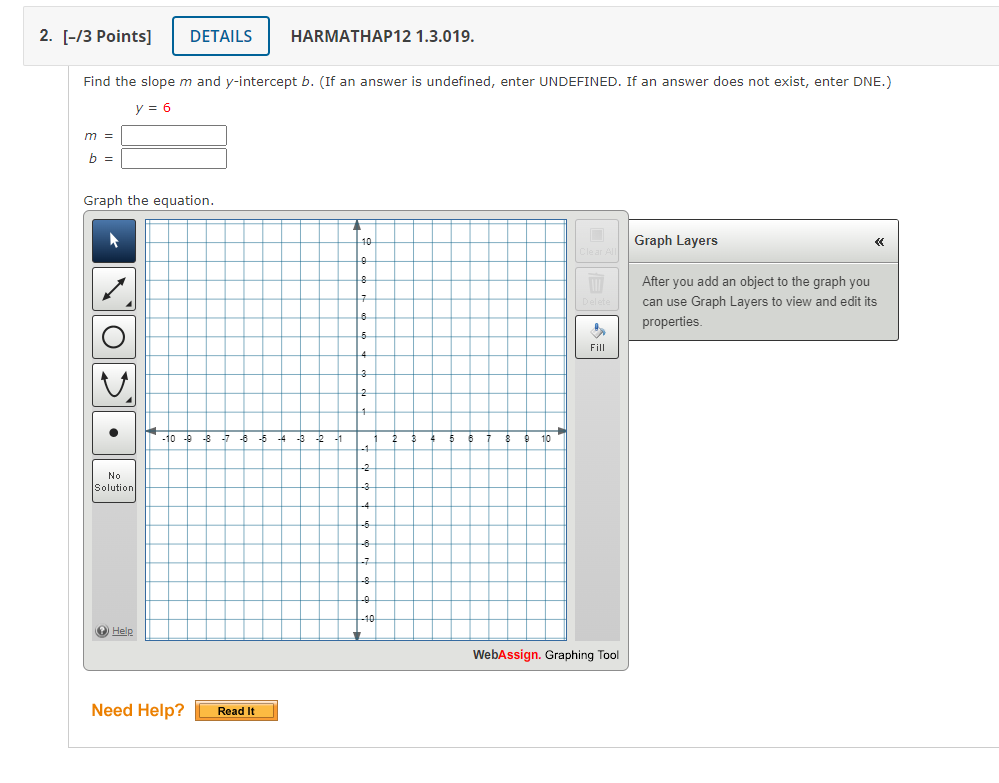Click the Delete trash icon
Image resolution: width=999 pixels, height=783 pixels.
pos(596,287)
